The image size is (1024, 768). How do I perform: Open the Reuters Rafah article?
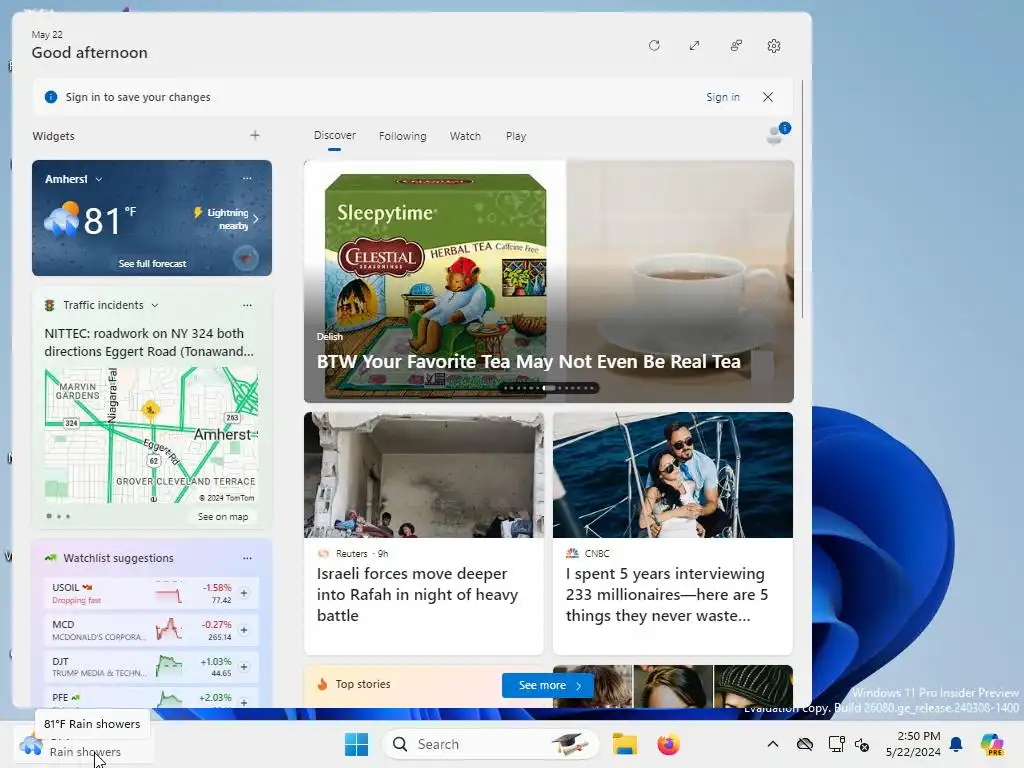click(x=423, y=533)
